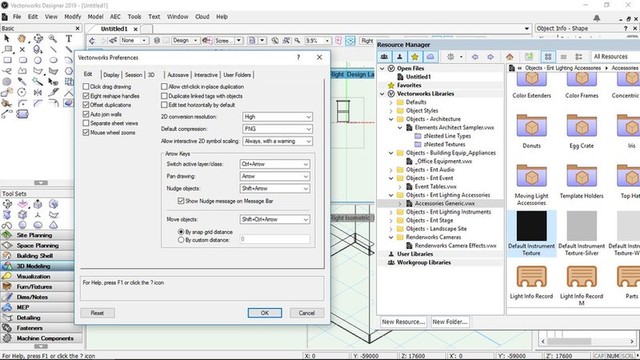Switch to Display tab in Preferences

[x=111, y=75]
